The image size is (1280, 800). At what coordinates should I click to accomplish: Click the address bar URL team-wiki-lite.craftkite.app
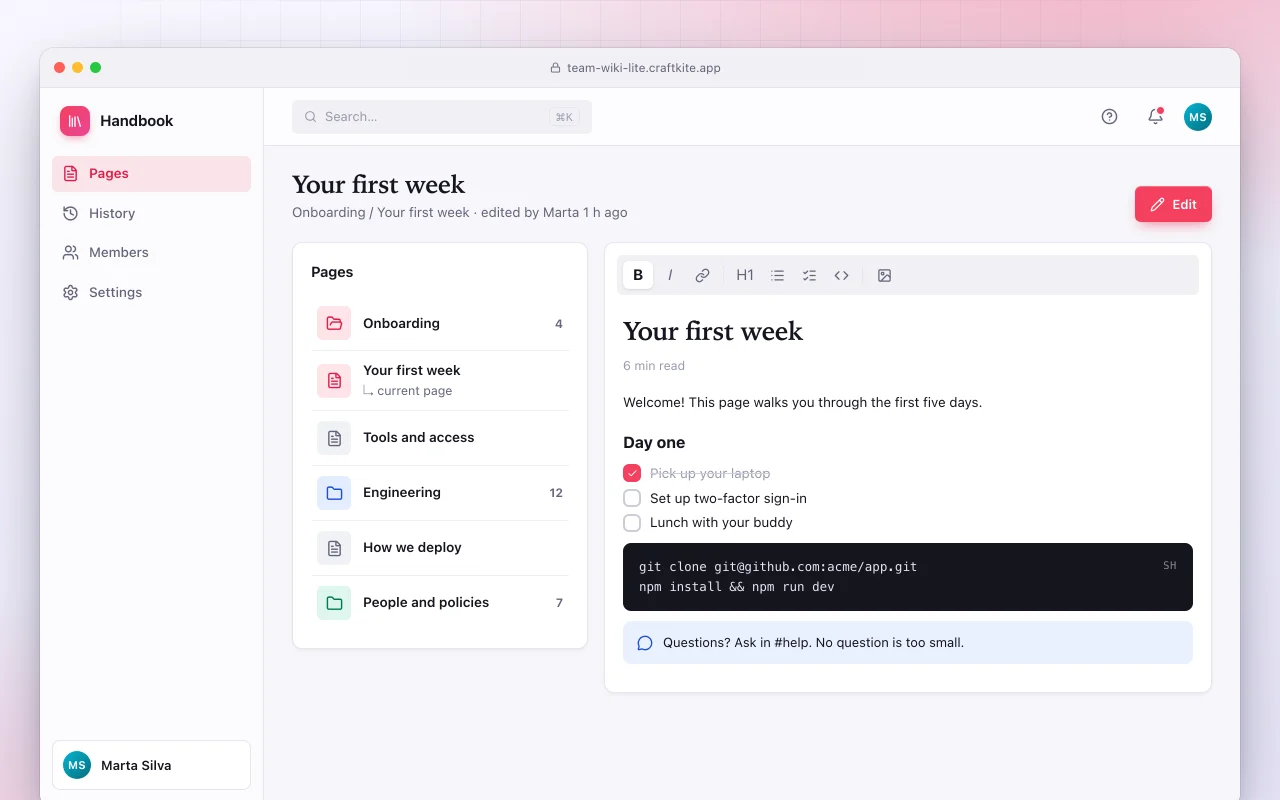tap(644, 68)
